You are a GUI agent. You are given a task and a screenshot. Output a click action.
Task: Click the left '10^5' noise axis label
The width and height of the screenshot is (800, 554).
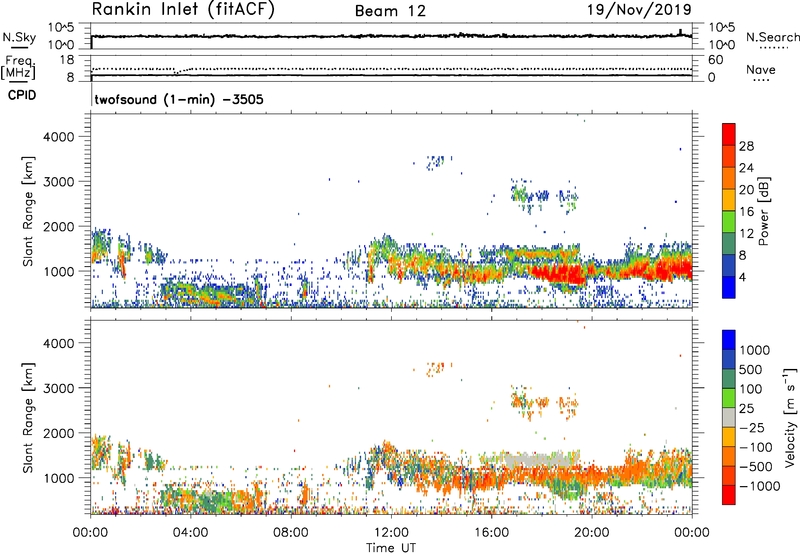[x=61, y=28]
